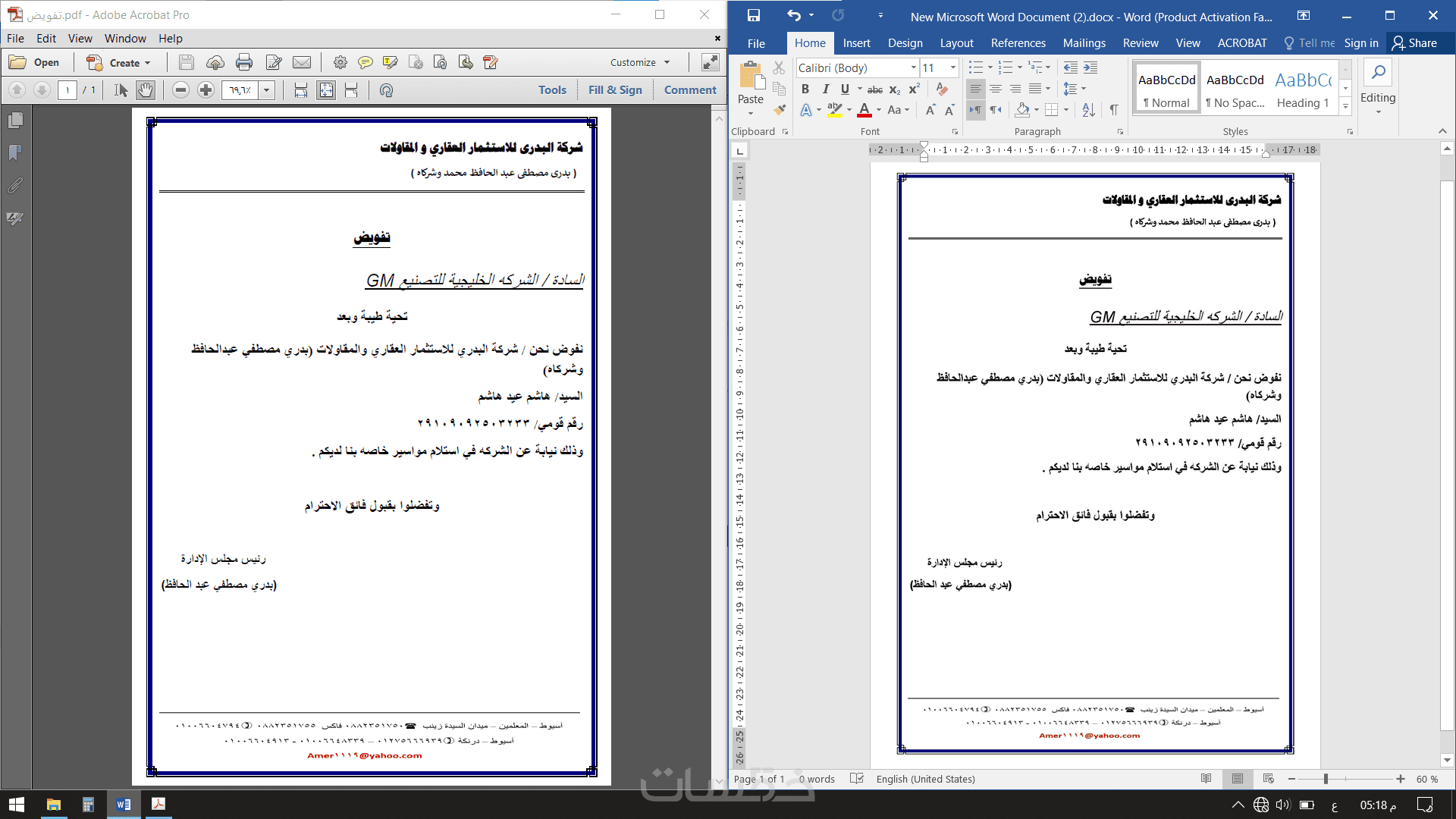Click the Acrobat email envelope icon
Viewport: 1456px width, 819px height.
(x=302, y=62)
